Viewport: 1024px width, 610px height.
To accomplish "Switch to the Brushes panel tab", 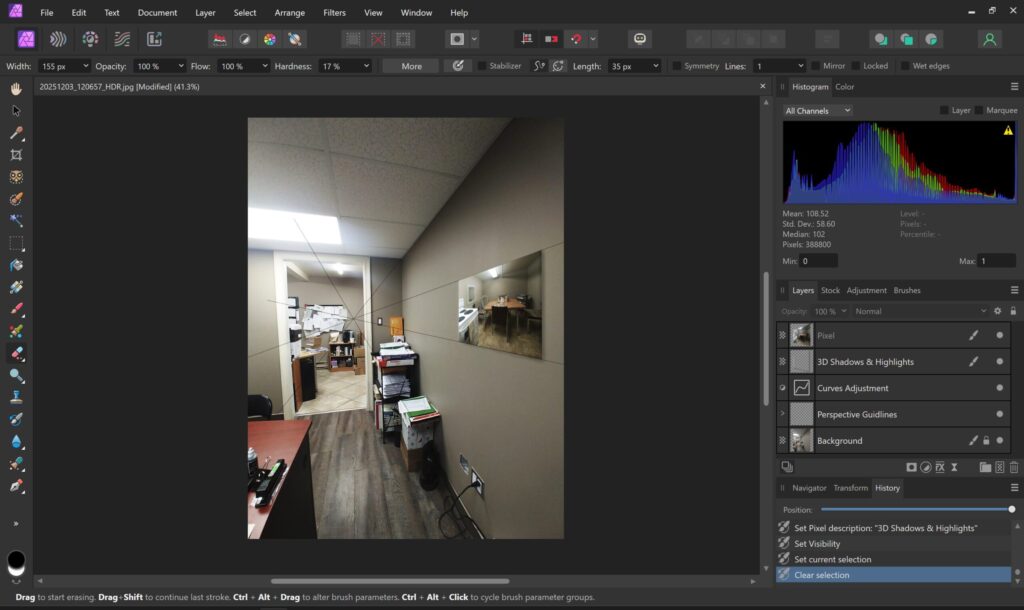I will (x=906, y=290).
